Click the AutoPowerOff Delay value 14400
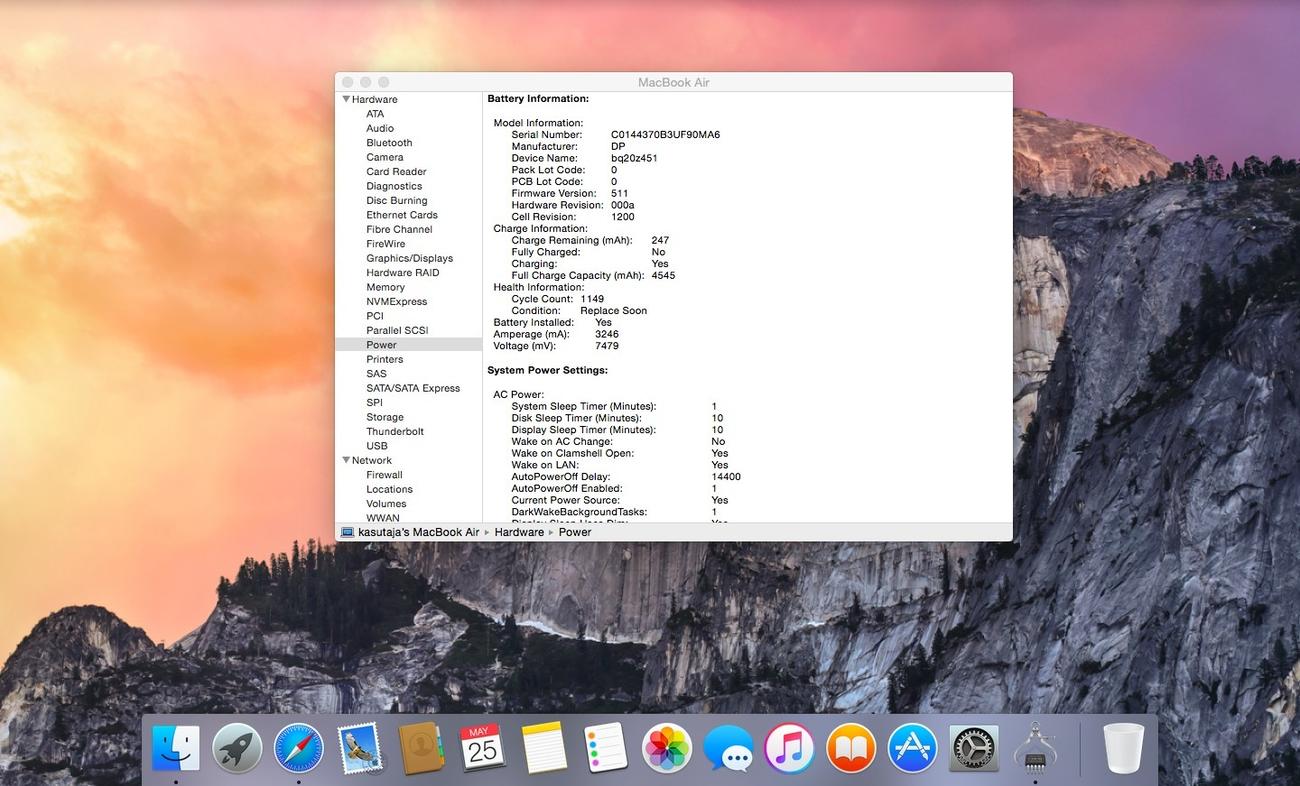The height and width of the screenshot is (786, 1300). tap(726, 477)
